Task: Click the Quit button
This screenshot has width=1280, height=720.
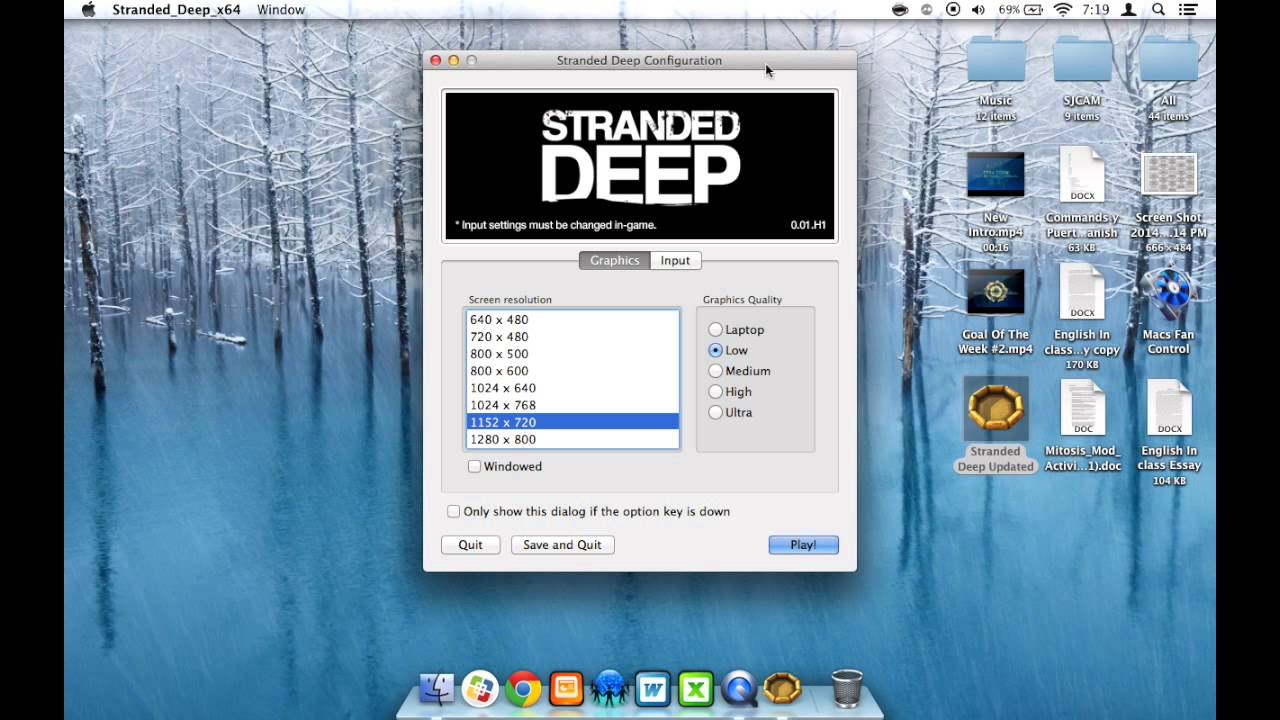Action: 470,545
